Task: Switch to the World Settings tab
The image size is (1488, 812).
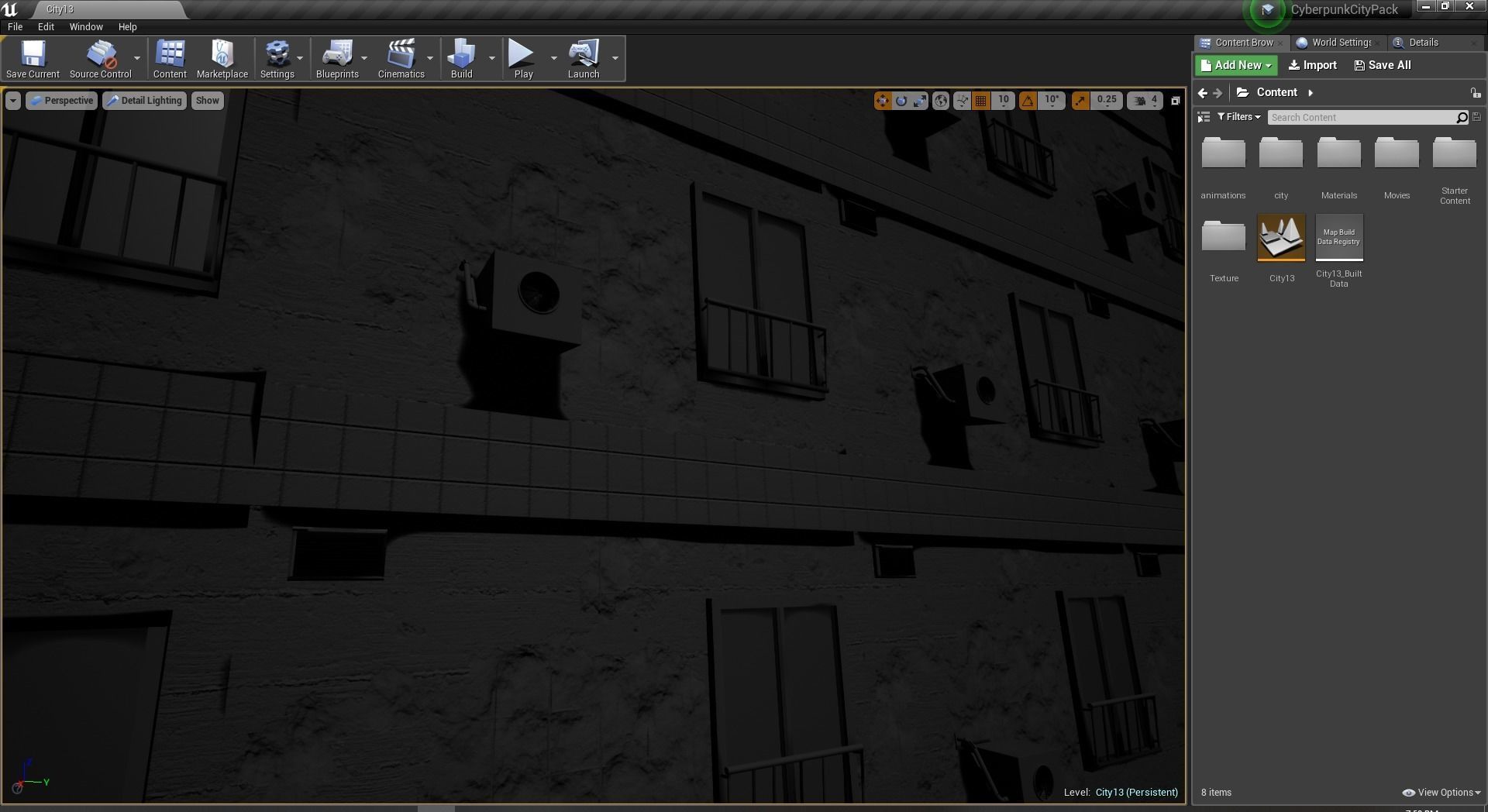Action: pyautogui.click(x=1334, y=43)
